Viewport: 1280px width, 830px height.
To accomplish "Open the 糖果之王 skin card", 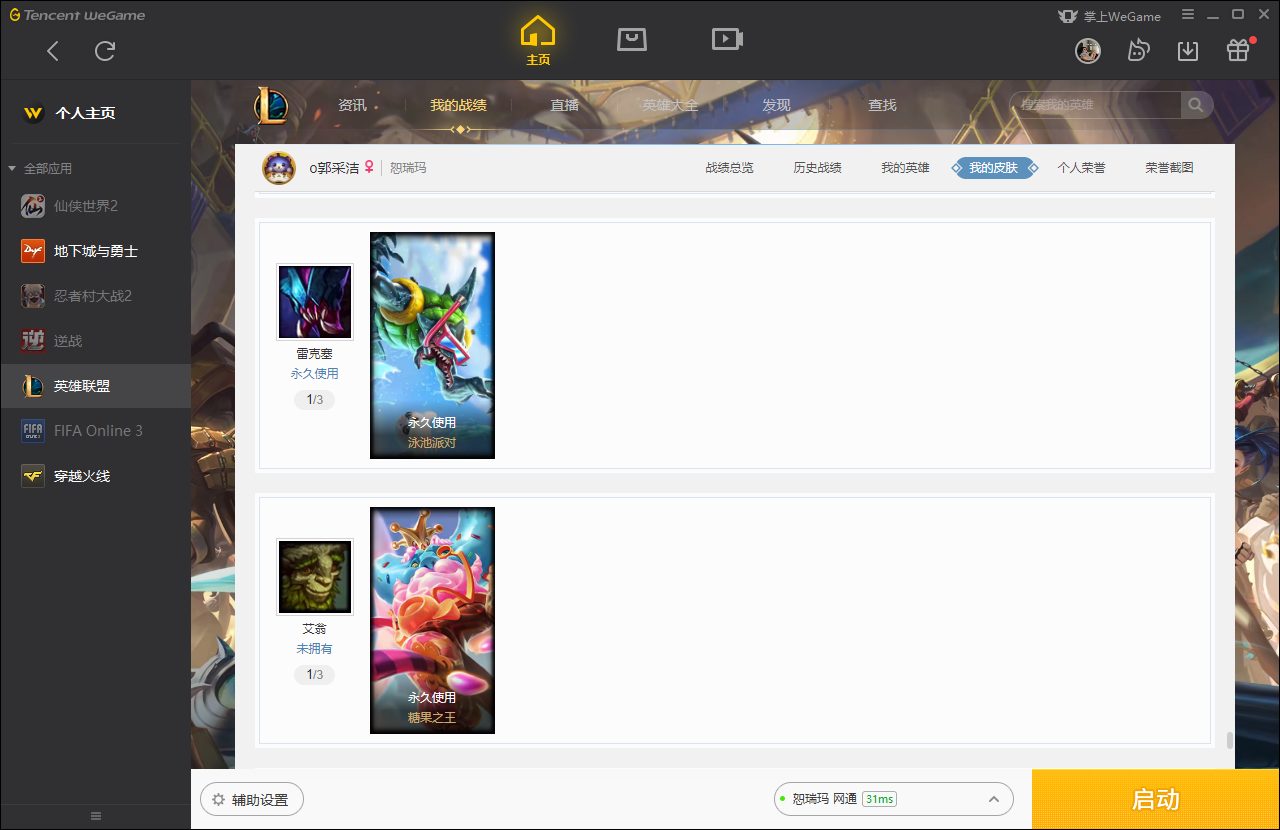I will 432,621.
